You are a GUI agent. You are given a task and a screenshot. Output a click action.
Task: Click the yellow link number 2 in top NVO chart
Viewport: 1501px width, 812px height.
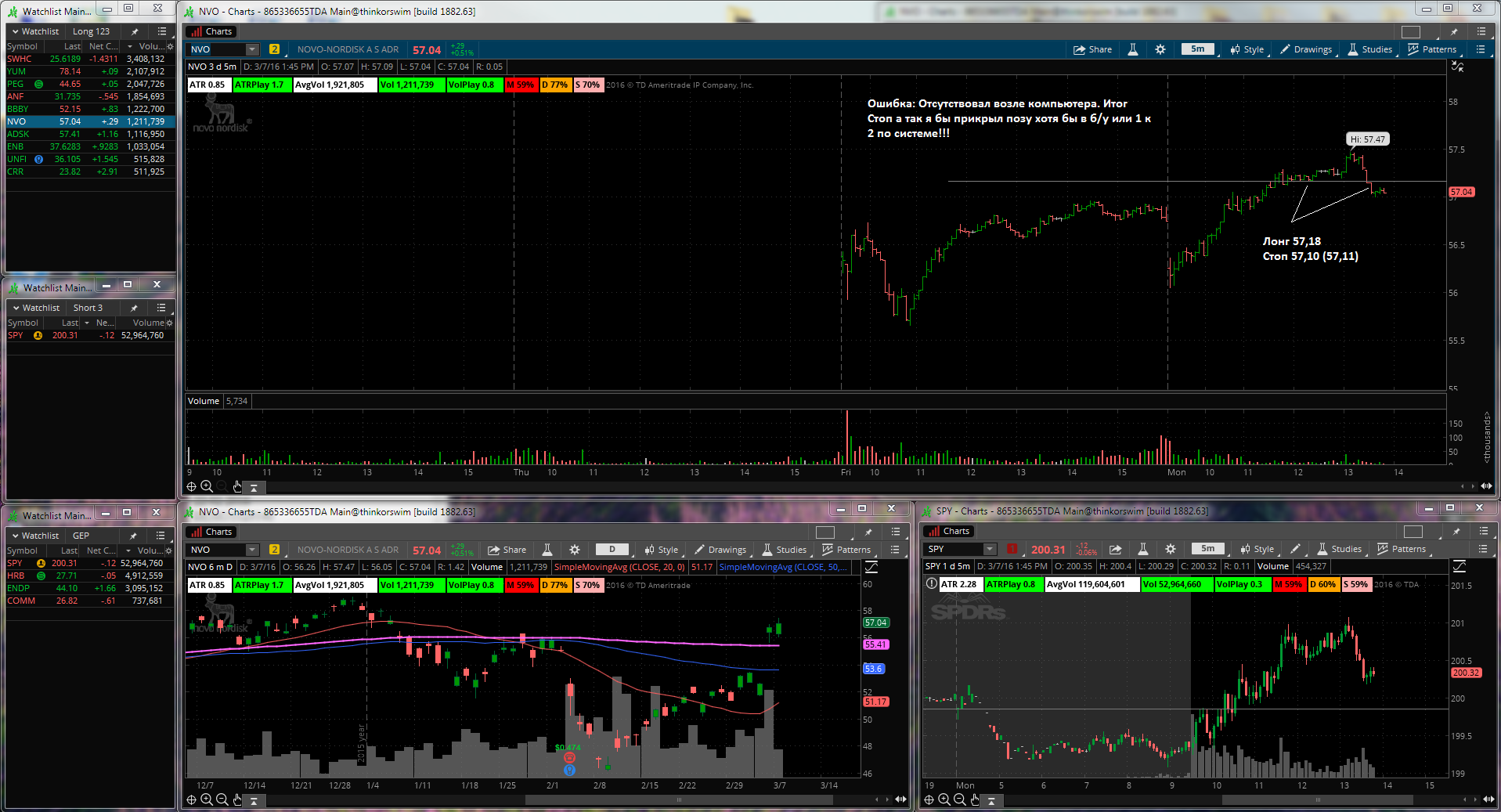[274, 49]
